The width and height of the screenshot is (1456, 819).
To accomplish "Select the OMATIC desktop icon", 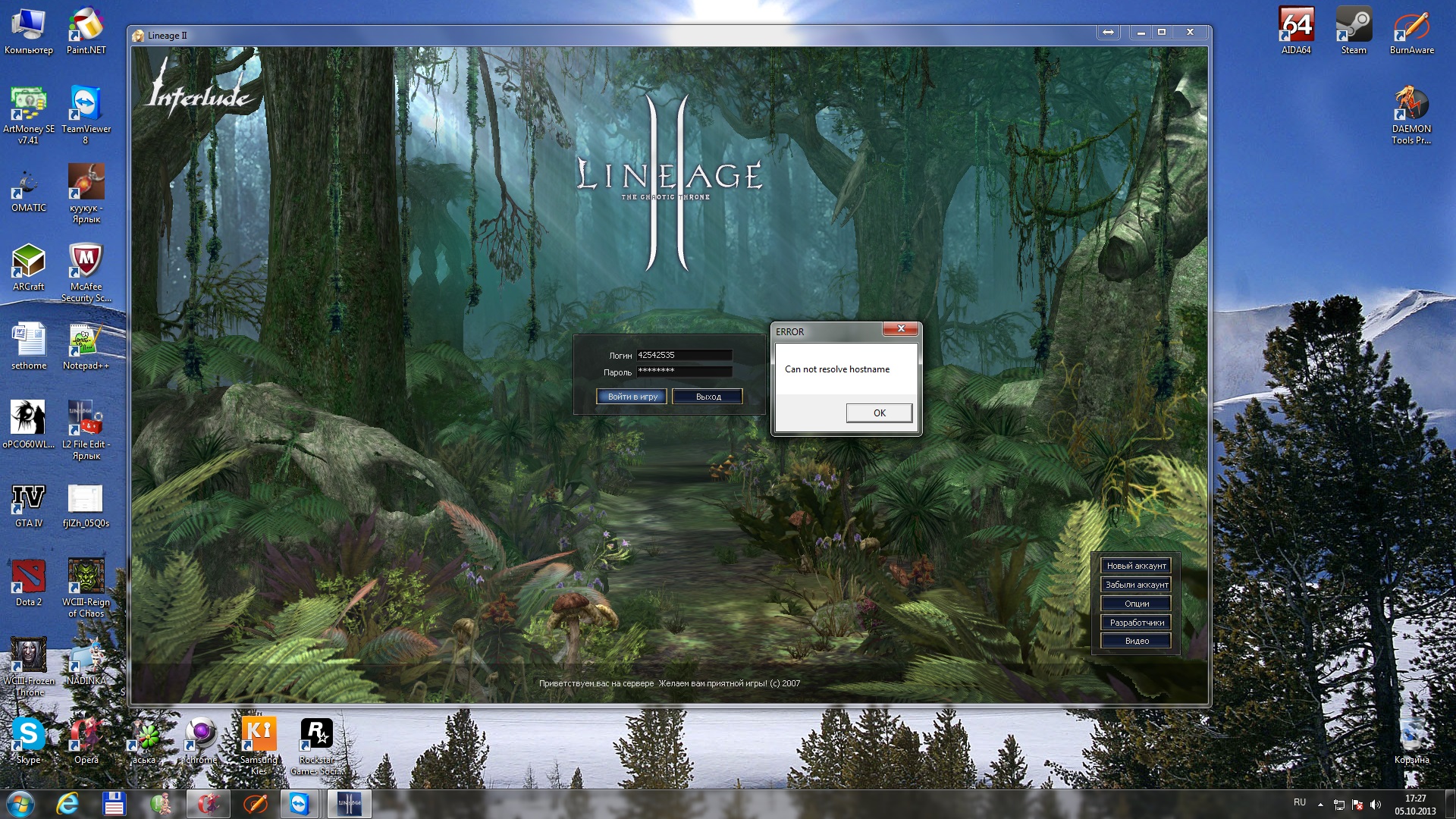I will (x=29, y=191).
